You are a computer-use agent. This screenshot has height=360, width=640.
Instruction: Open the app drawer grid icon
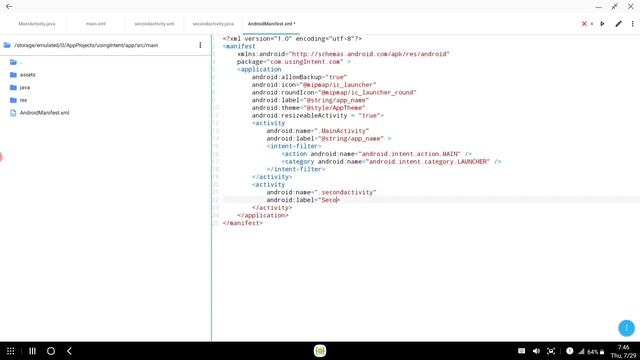click(11, 351)
